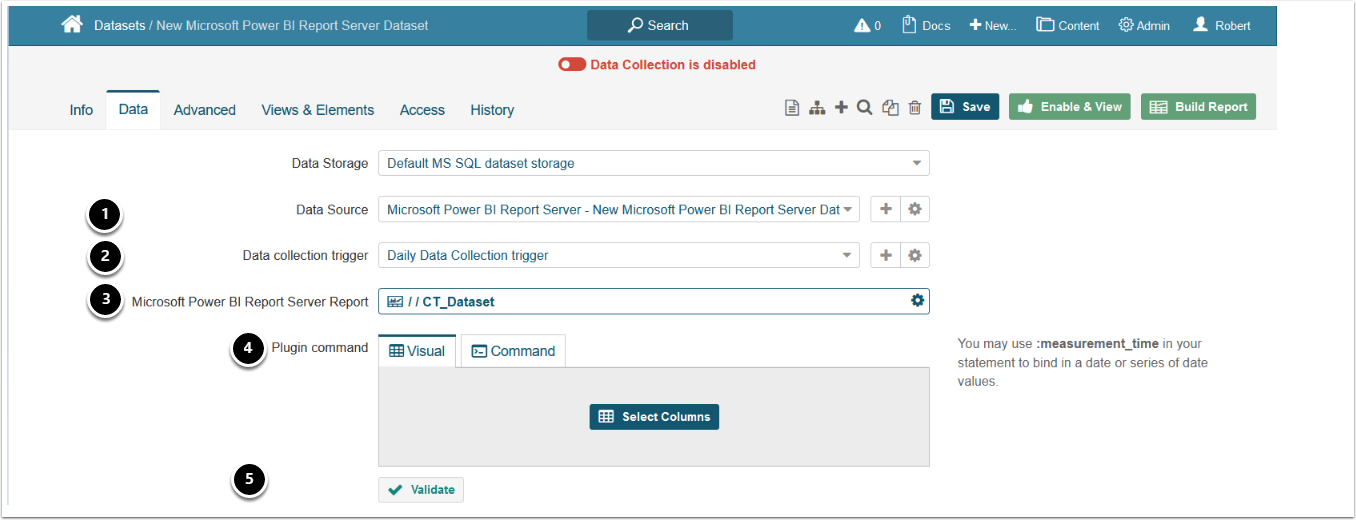Click the hierarchy tree toolbar icon
The height and width of the screenshot is (520, 1356).
817,108
